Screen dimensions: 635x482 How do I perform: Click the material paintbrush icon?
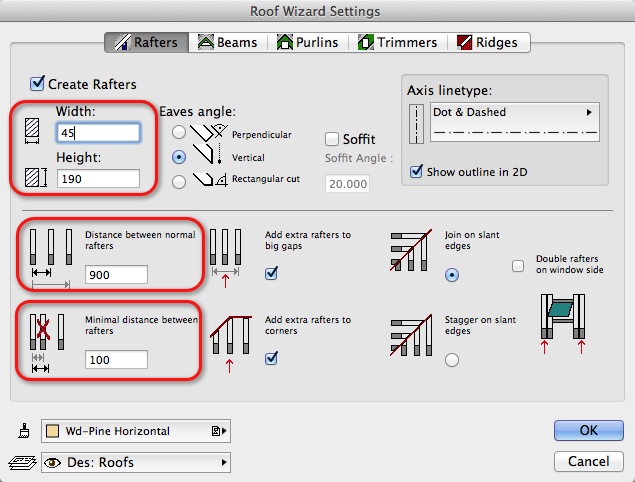click(x=24, y=431)
